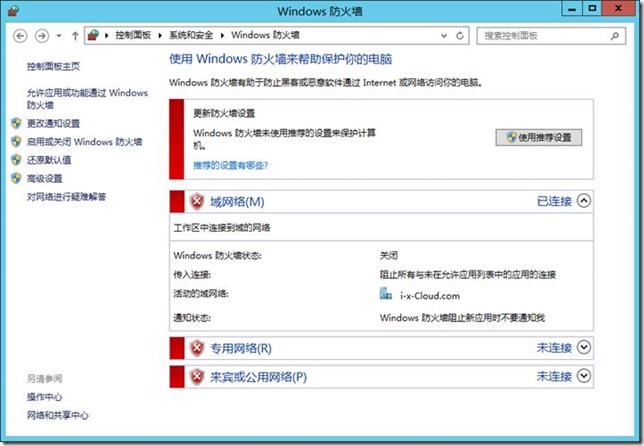Click the i-x-Cloud.com network icon
Image resolution: width=644 pixels, height=446 pixels.
(x=385, y=293)
